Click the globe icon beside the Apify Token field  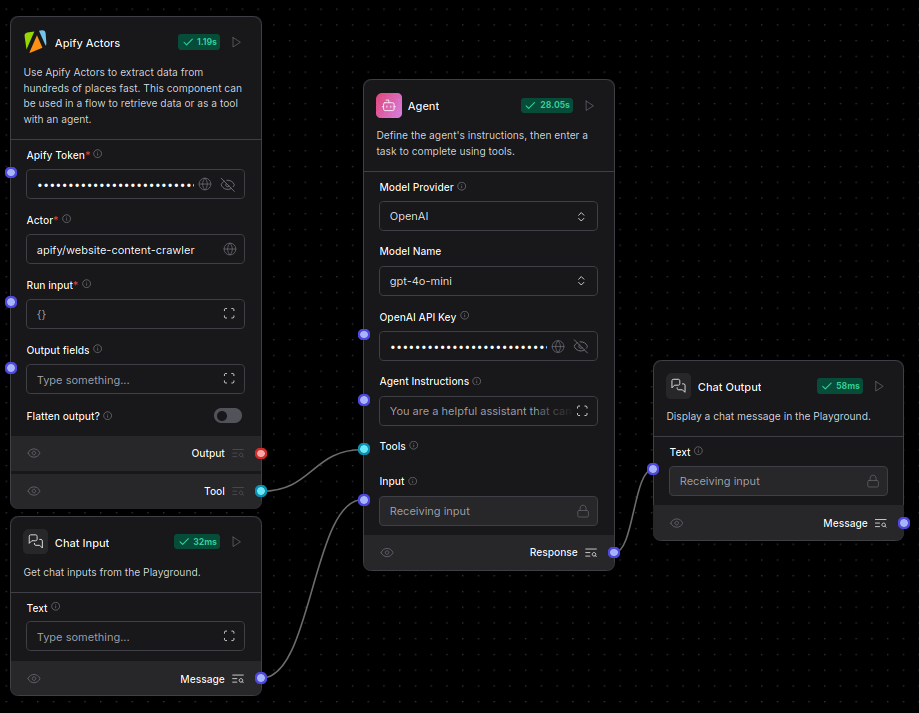[204, 184]
